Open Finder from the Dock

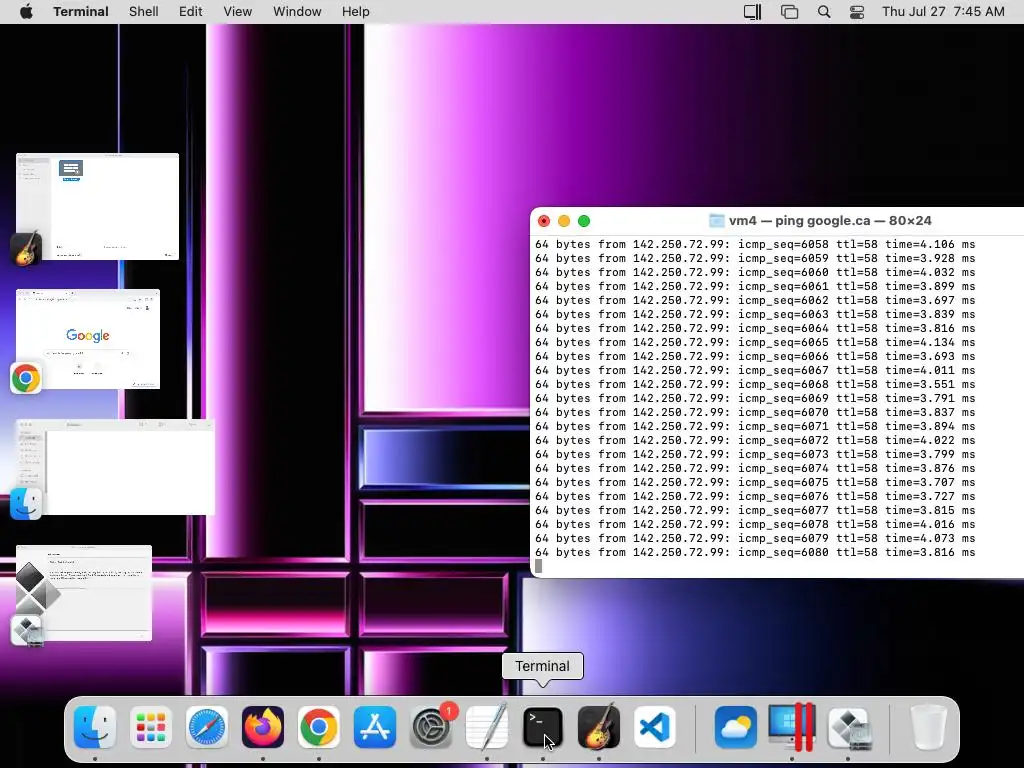pyautogui.click(x=95, y=727)
